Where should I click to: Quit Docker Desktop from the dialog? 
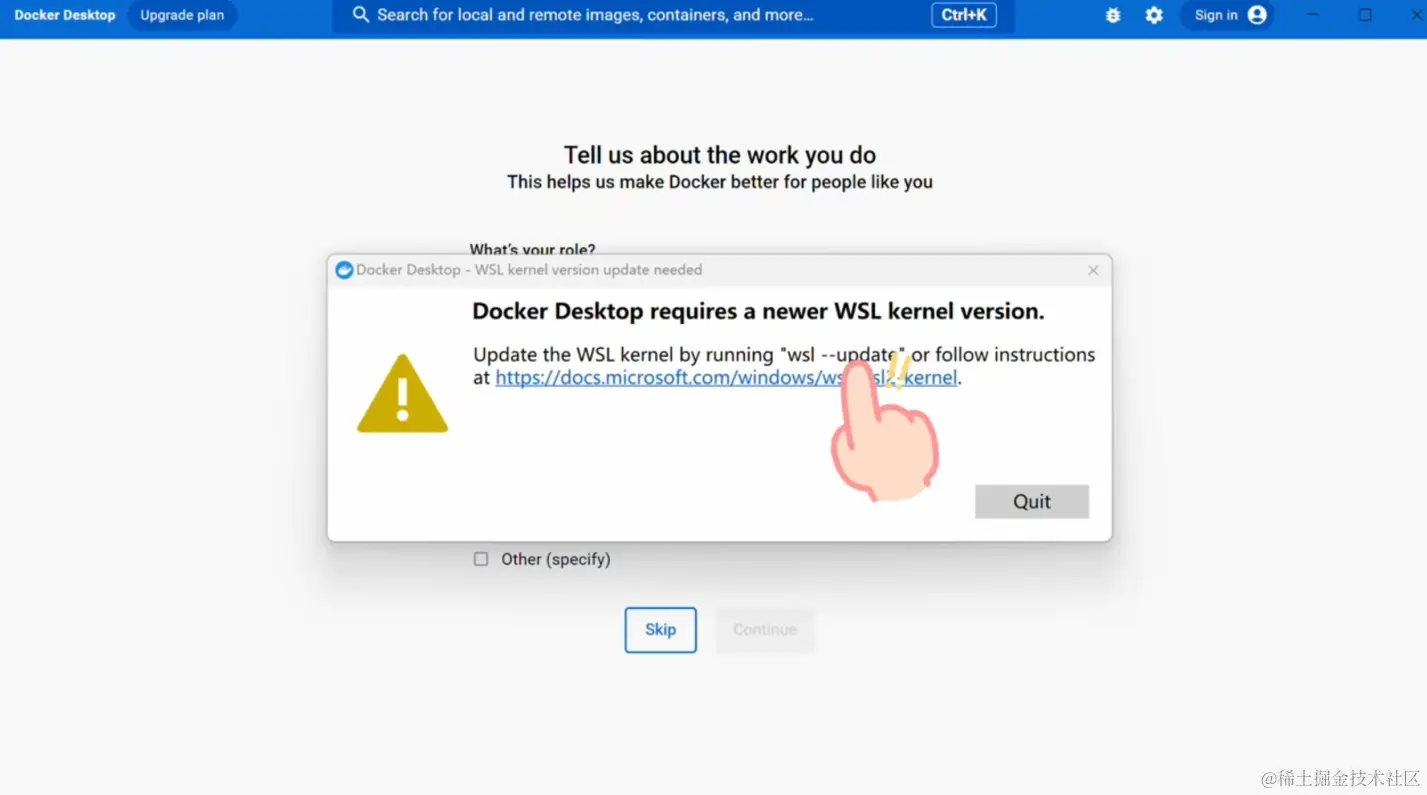tap(1032, 501)
